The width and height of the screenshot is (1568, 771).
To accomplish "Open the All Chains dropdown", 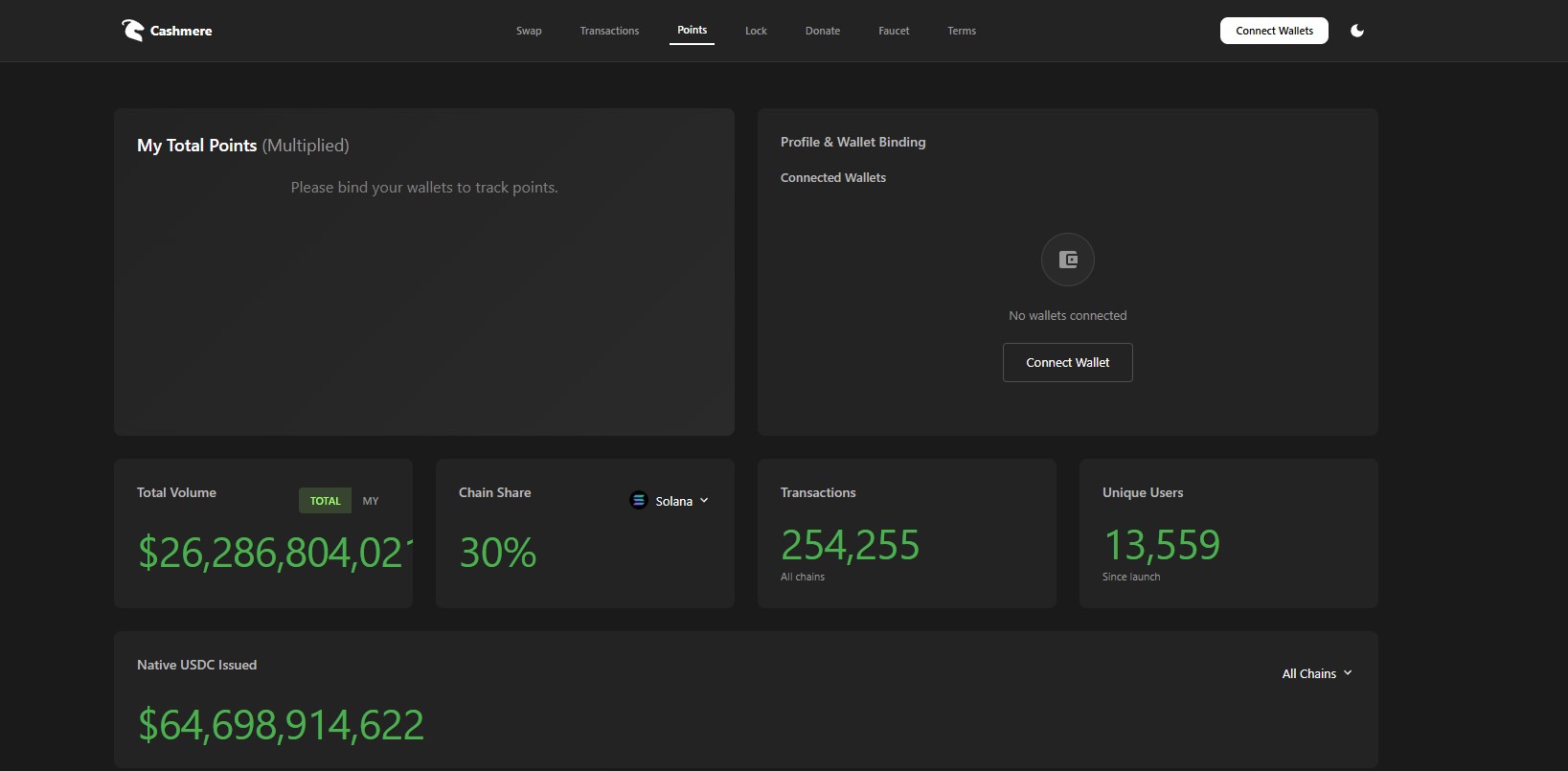I will [x=1317, y=673].
